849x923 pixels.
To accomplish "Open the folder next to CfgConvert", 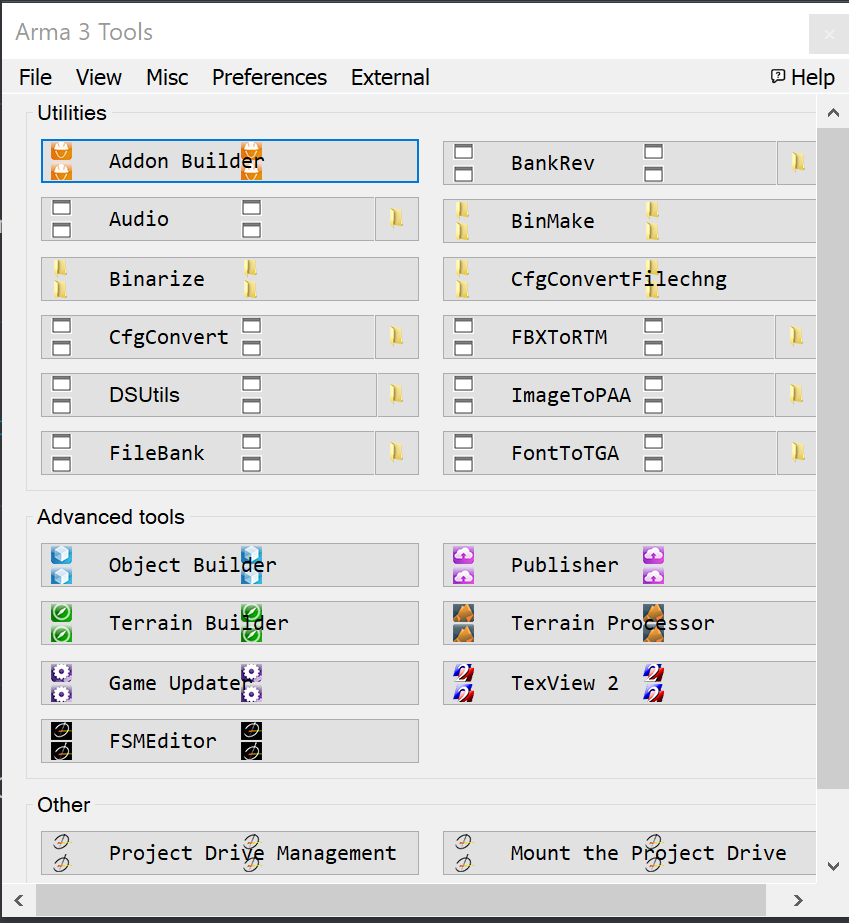I will pos(397,337).
